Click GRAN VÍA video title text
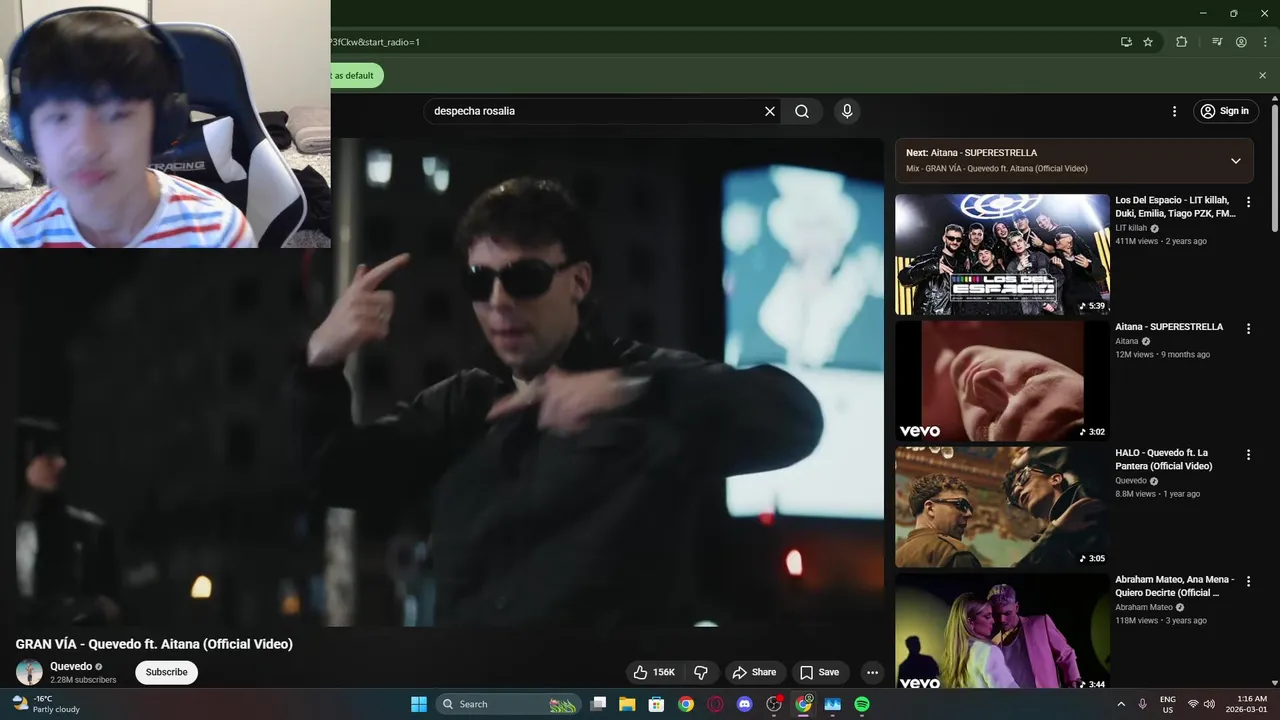The height and width of the screenshot is (720, 1280). (x=154, y=644)
